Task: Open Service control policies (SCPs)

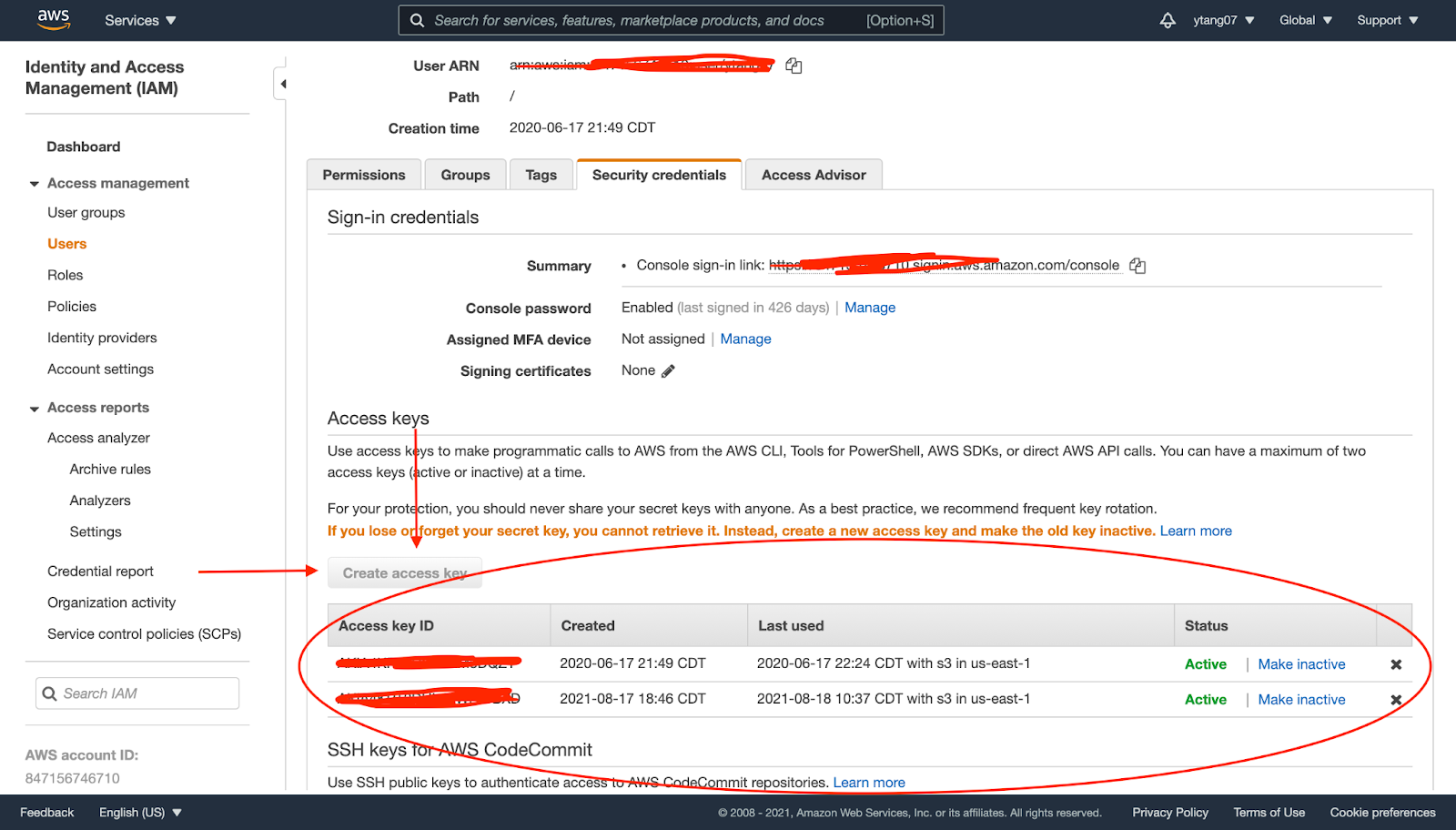Action: tap(145, 634)
